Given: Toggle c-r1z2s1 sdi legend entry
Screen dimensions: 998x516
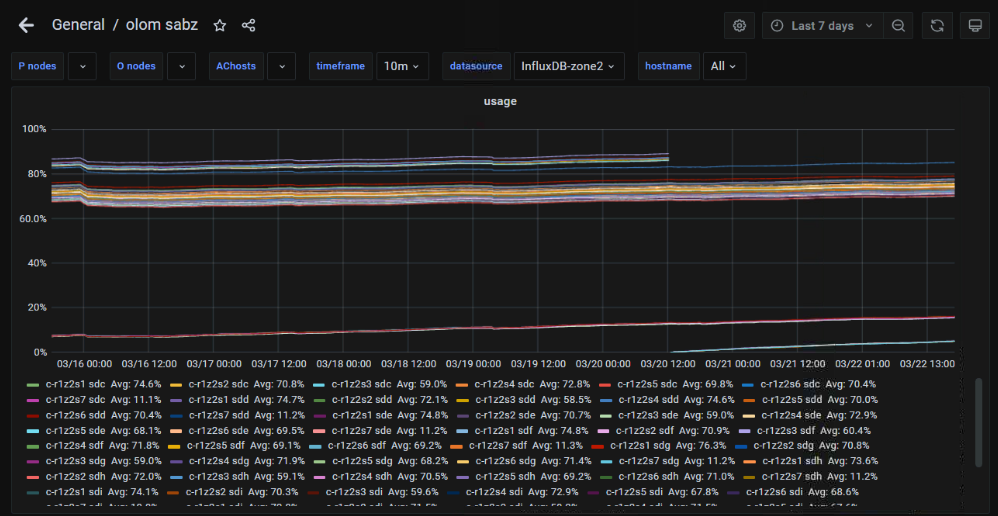Looking at the screenshot, I should coord(76,492).
